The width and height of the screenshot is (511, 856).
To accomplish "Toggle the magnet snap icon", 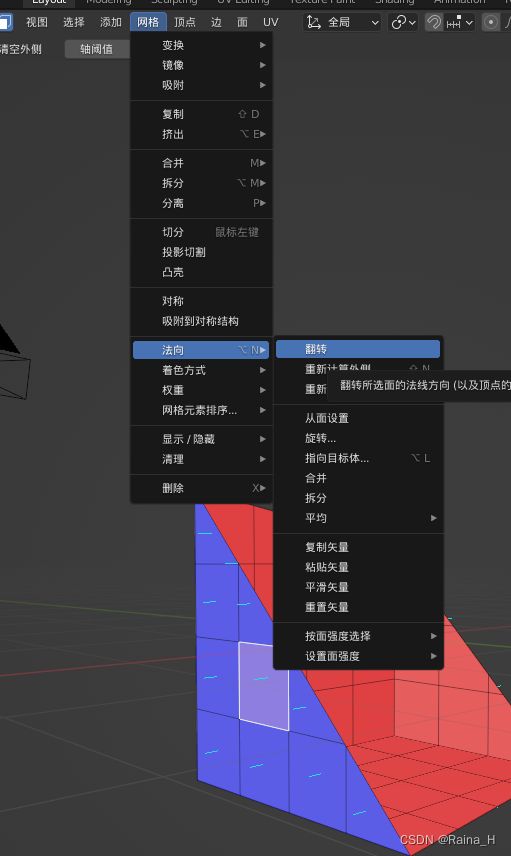I will [x=434, y=22].
